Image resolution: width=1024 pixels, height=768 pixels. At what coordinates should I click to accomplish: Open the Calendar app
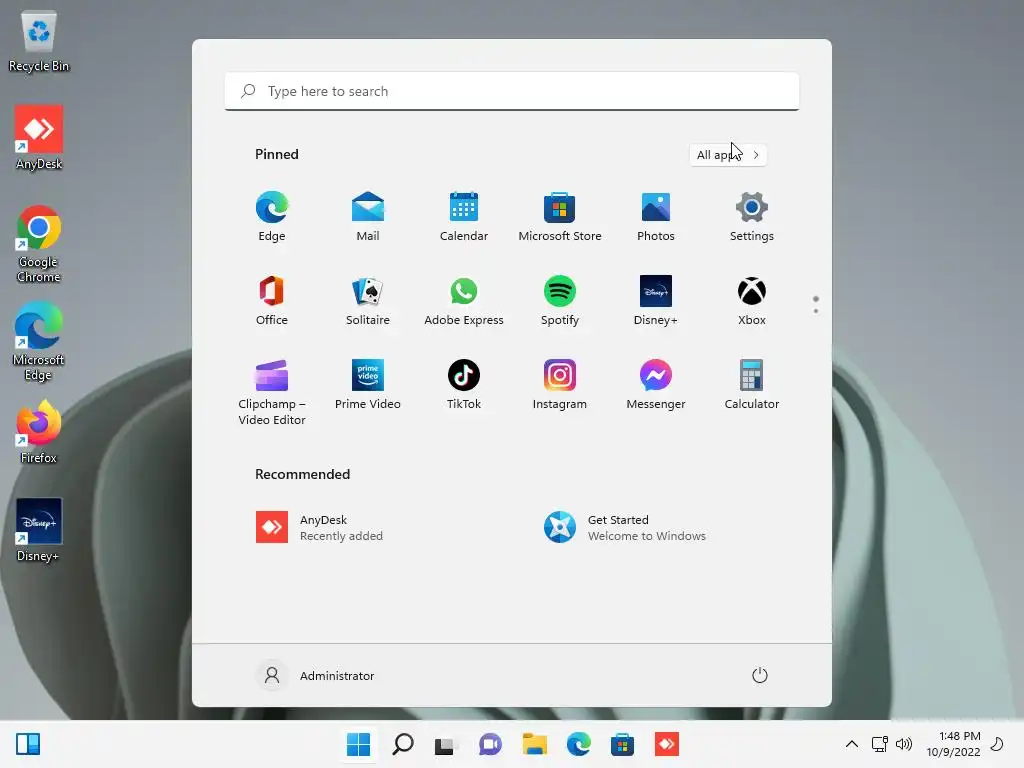pyautogui.click(x=464, y=217)
